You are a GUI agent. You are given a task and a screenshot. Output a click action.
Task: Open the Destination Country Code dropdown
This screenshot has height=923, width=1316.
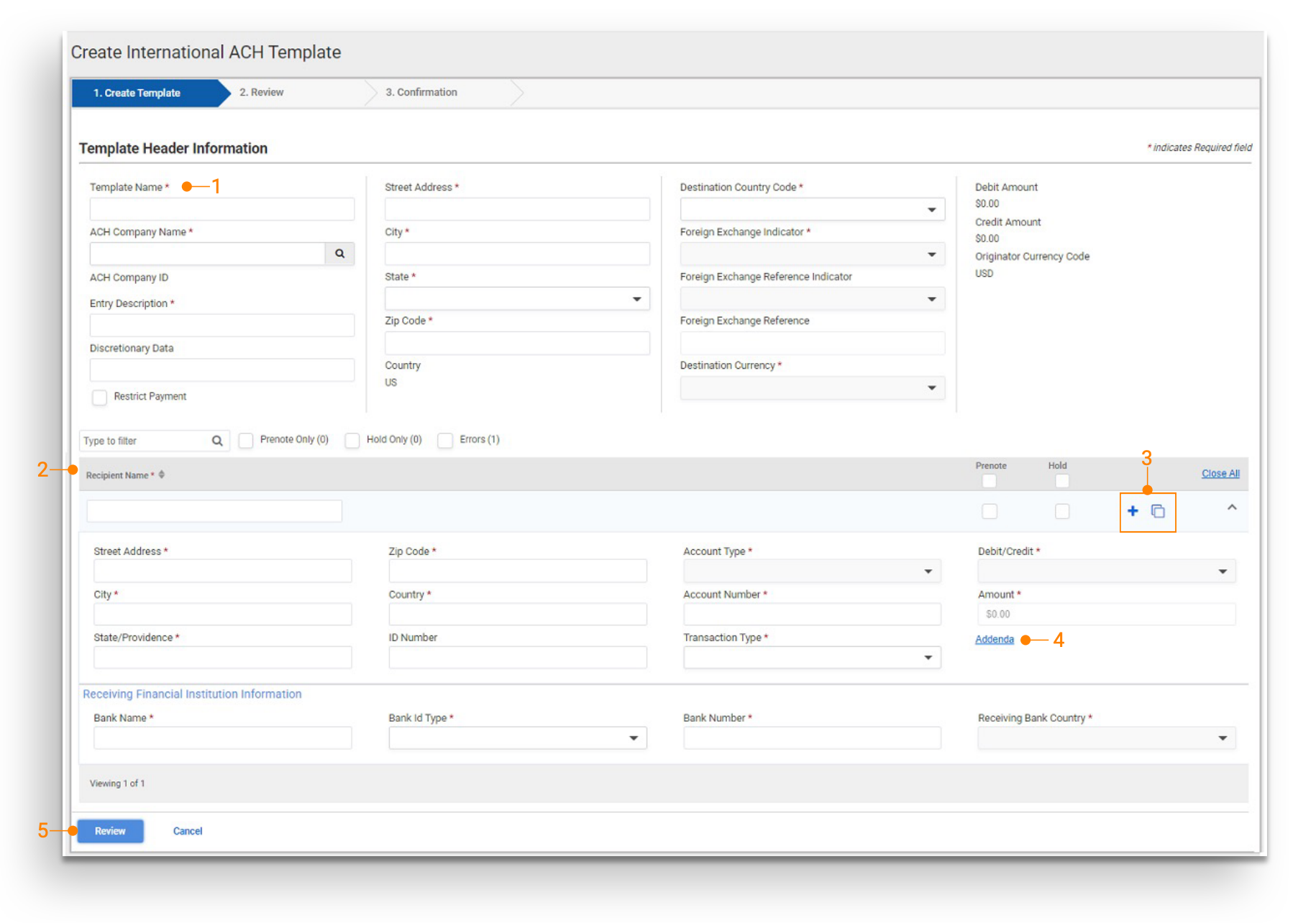812,210
